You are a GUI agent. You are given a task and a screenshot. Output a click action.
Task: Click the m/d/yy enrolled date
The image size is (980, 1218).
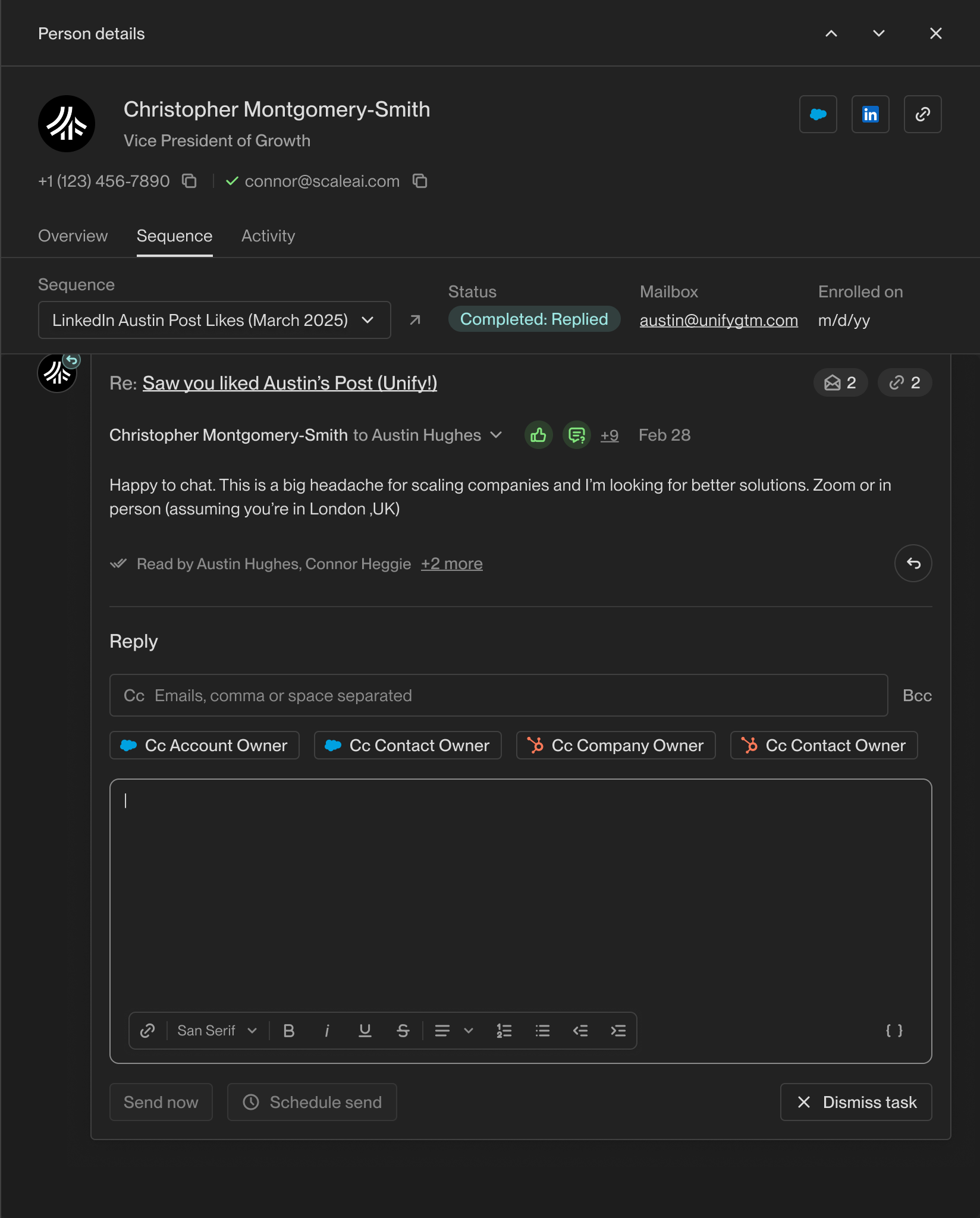coord(844,320)
